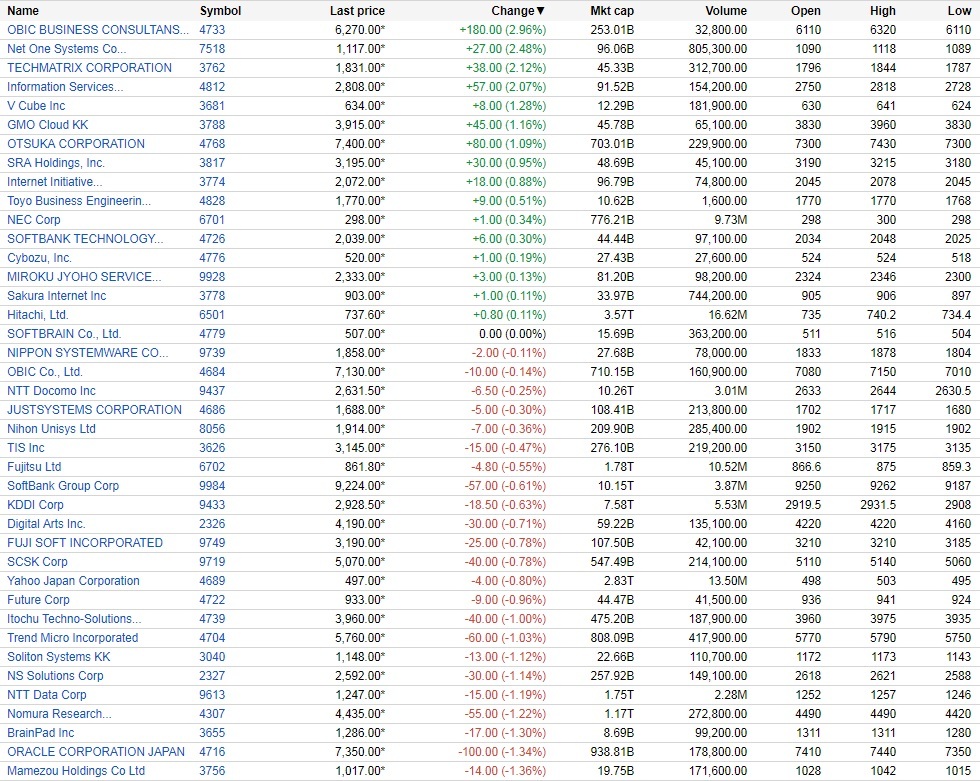The width and height of the screenshot is (980, 781).
Task: Click symbol 4704 for Trend Micro
Action: coord(212,637)
